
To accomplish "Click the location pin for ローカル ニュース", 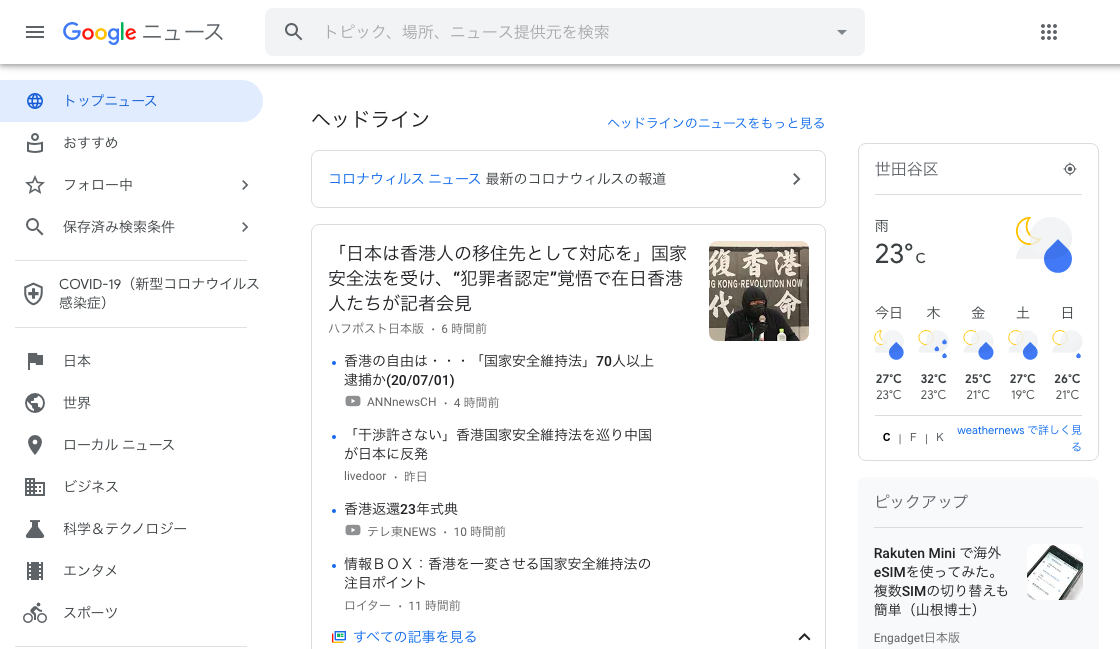I will (35, 445).
